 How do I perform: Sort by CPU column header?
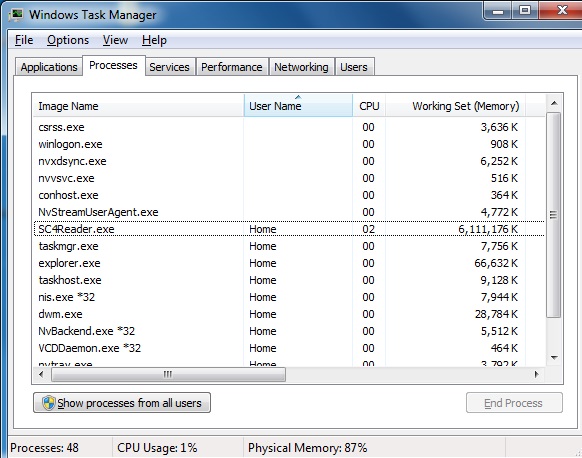click(369, 106)
